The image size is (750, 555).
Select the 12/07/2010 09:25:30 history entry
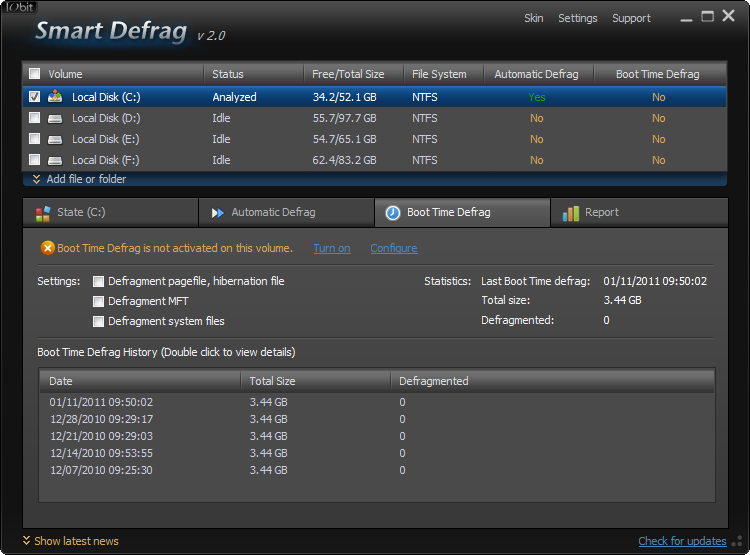(x=377, y=470)
